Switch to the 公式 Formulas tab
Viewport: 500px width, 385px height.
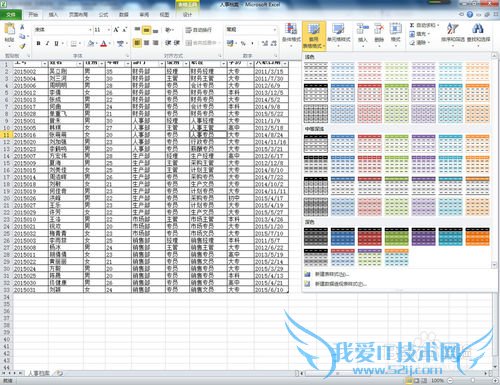[103, 15]
